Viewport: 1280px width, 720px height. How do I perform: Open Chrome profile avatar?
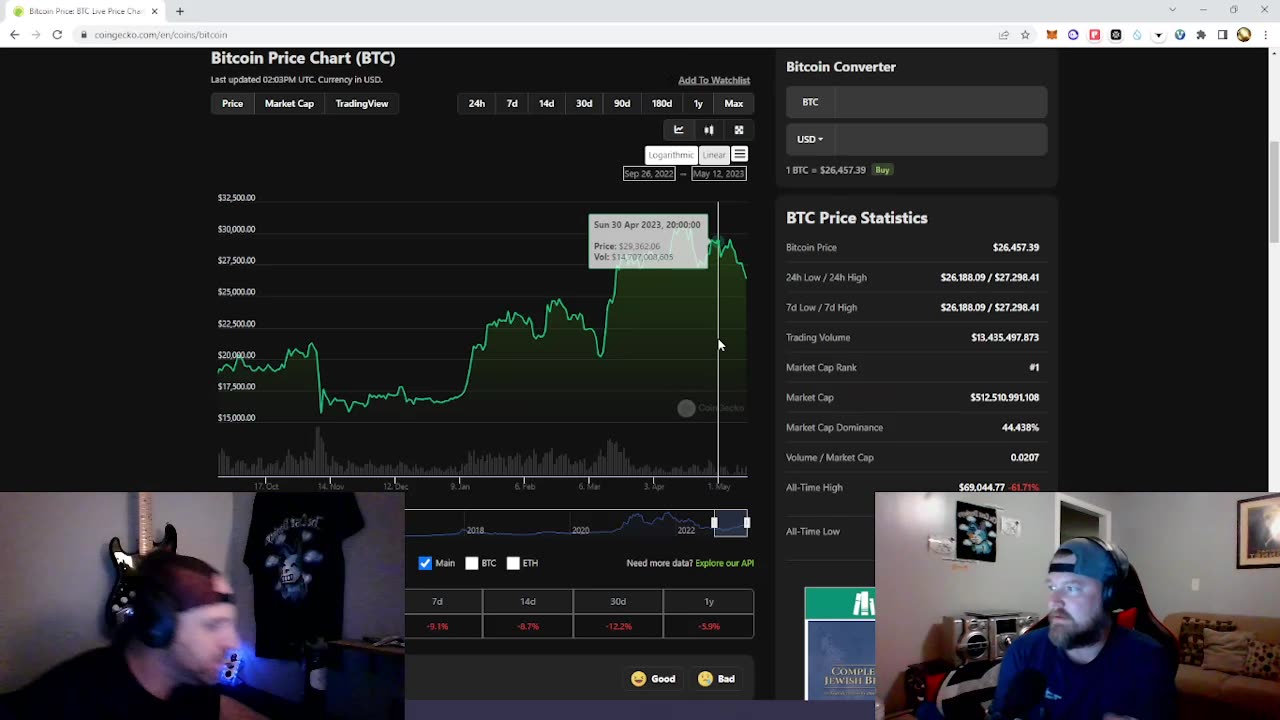pyautogui.click(x=1244, y=35)
